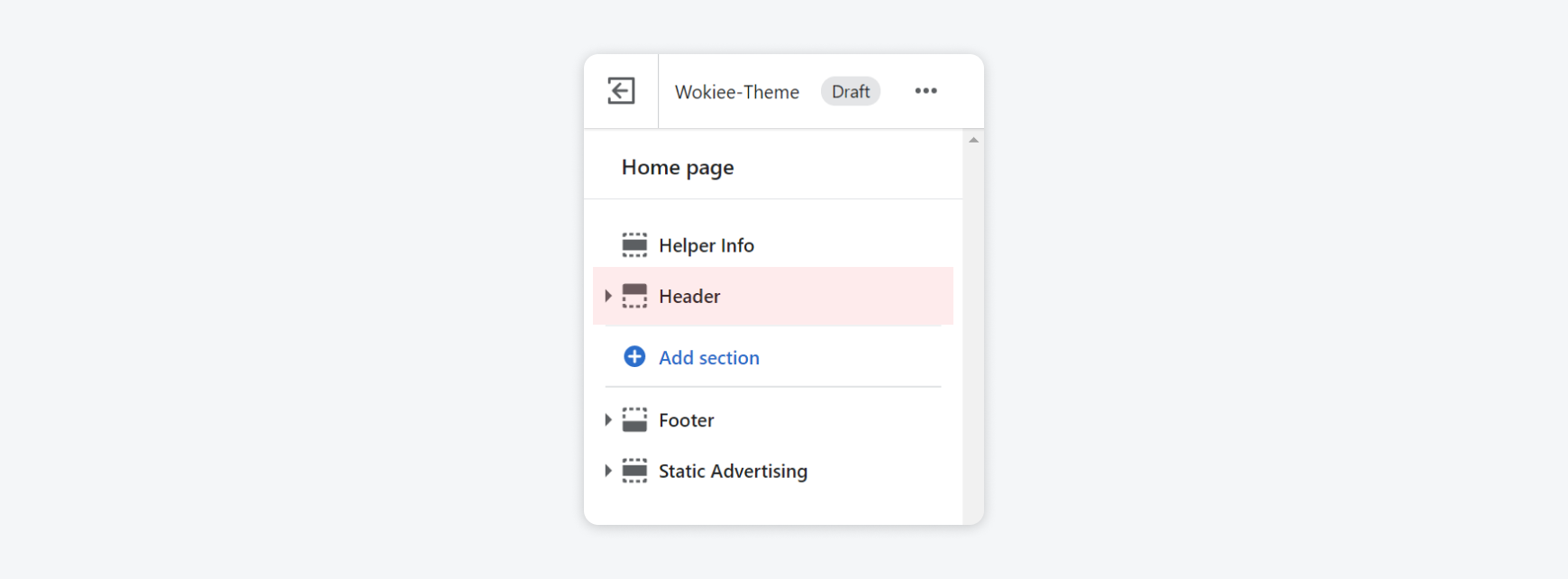Viewport: 1568px width, 579px height.
Task: Open the Static Advertising section label
Action: tap(733, 471)
